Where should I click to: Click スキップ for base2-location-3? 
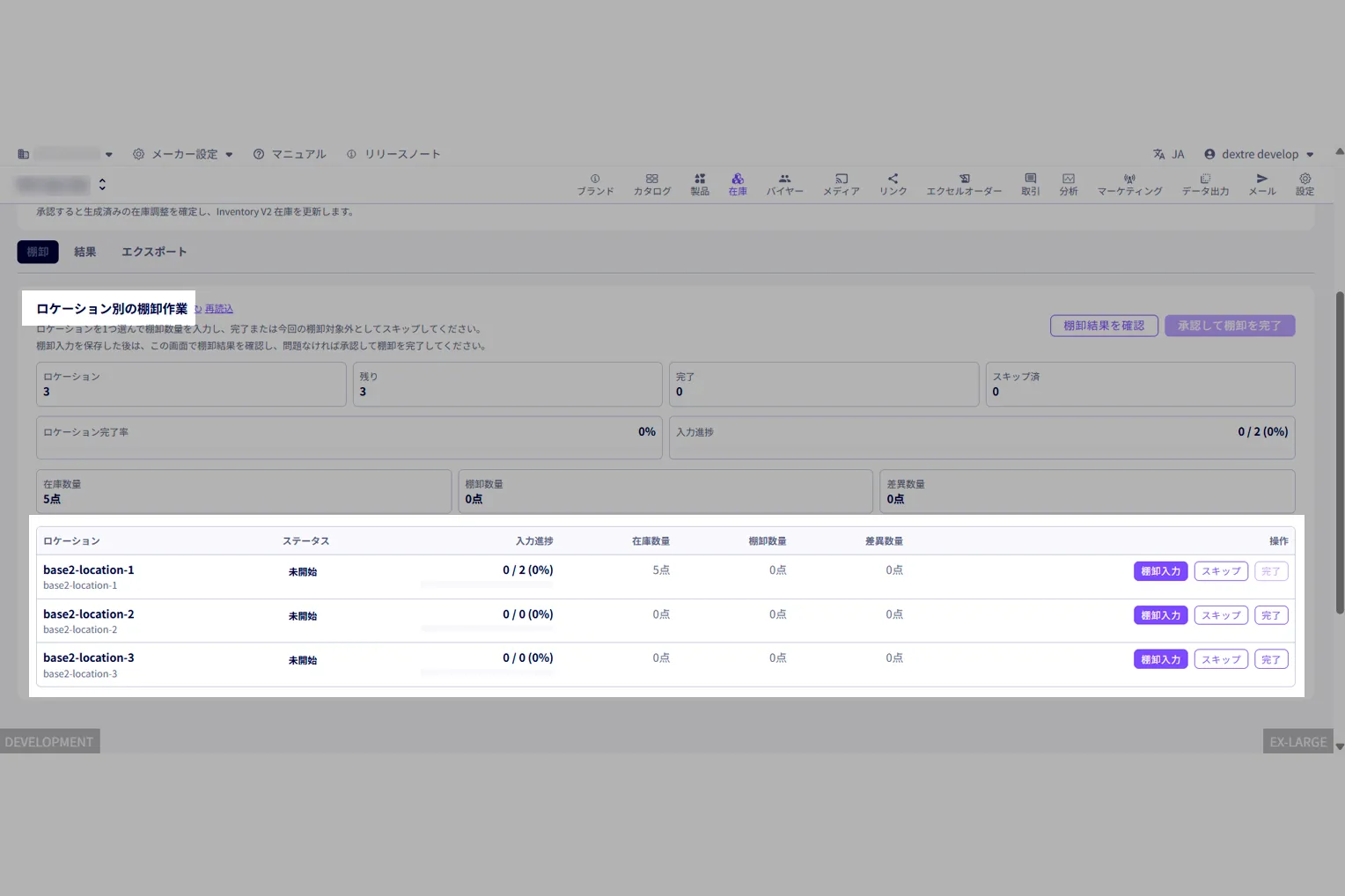1221,659
